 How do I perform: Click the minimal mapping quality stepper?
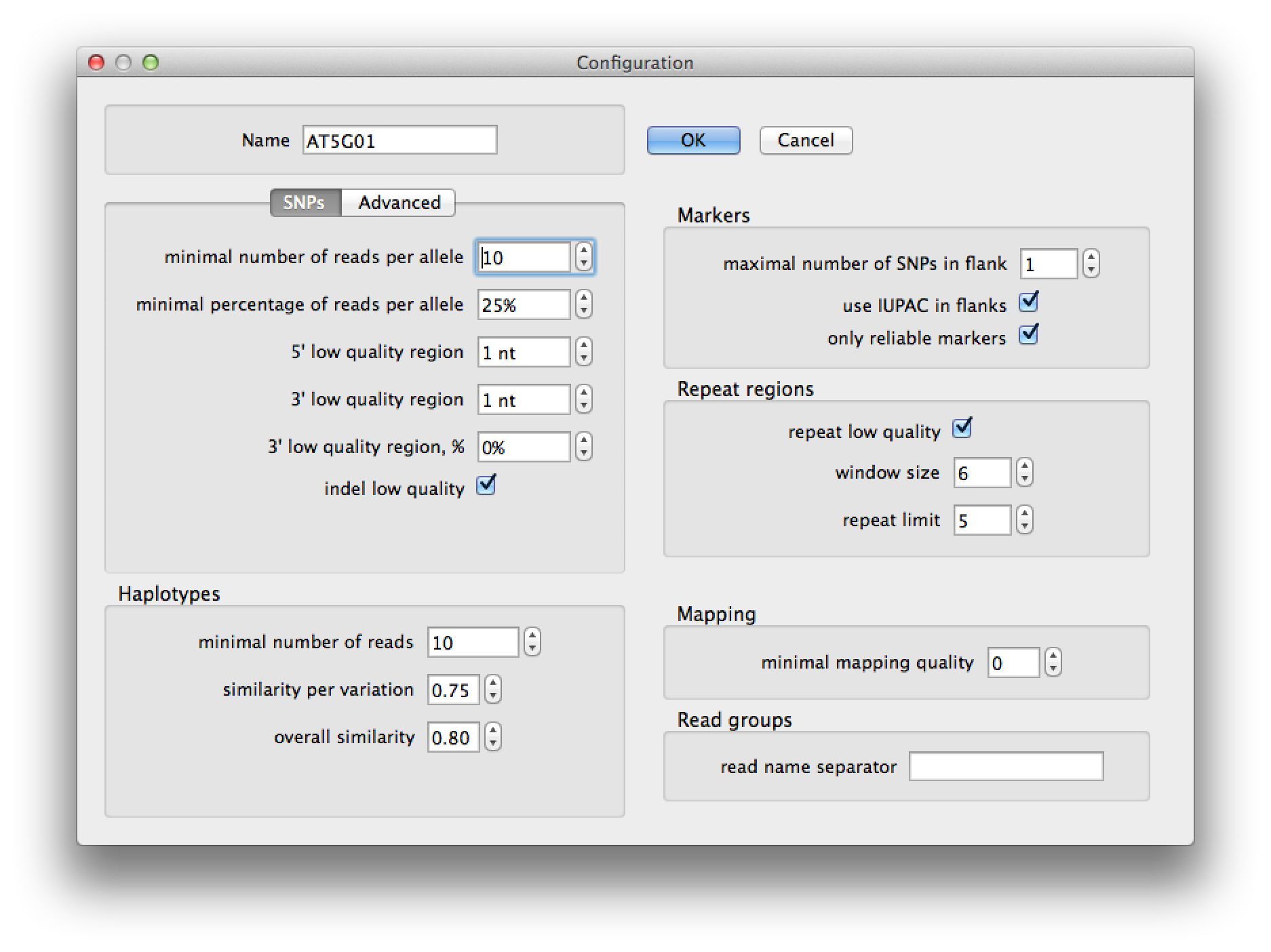pyautogui.click(x=1053, y=662)
